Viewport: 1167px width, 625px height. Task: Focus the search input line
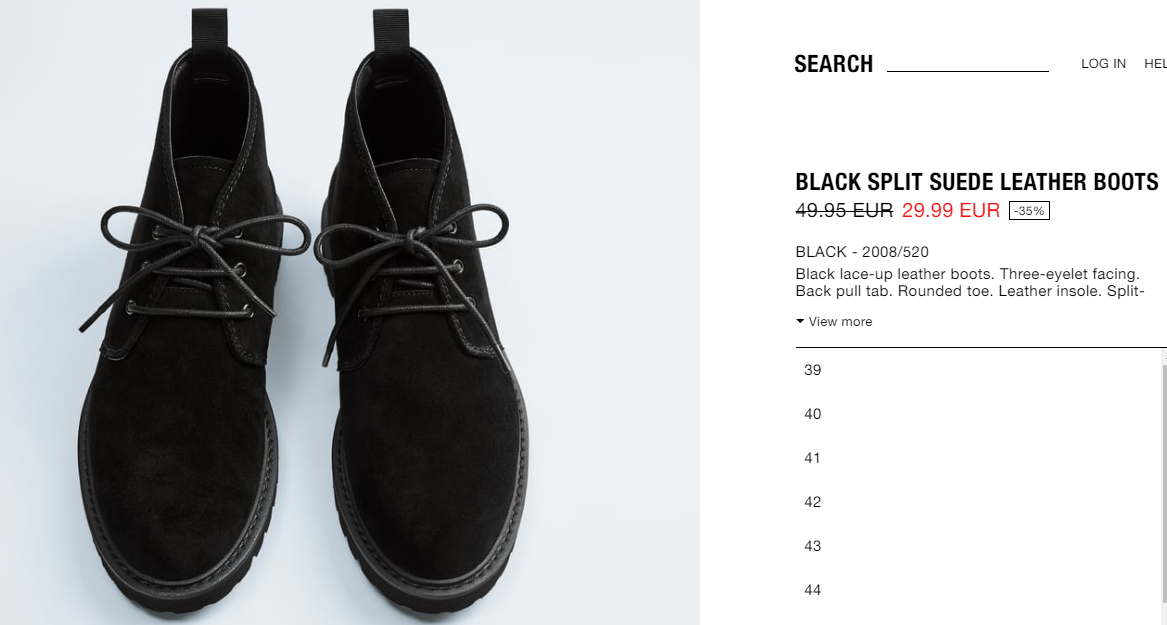coord(968,63)
